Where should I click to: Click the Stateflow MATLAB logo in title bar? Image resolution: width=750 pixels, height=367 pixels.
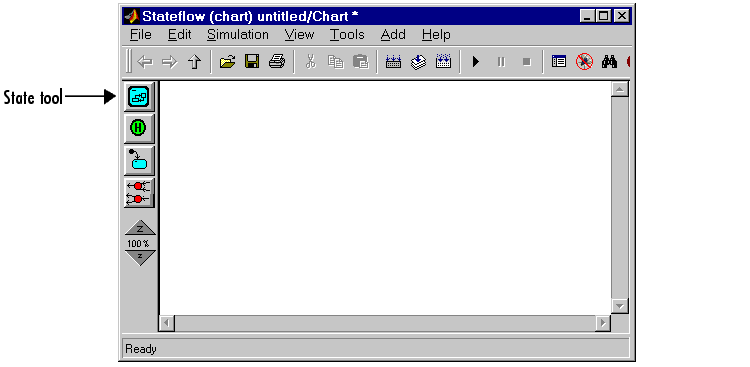[x=132, y=16]
